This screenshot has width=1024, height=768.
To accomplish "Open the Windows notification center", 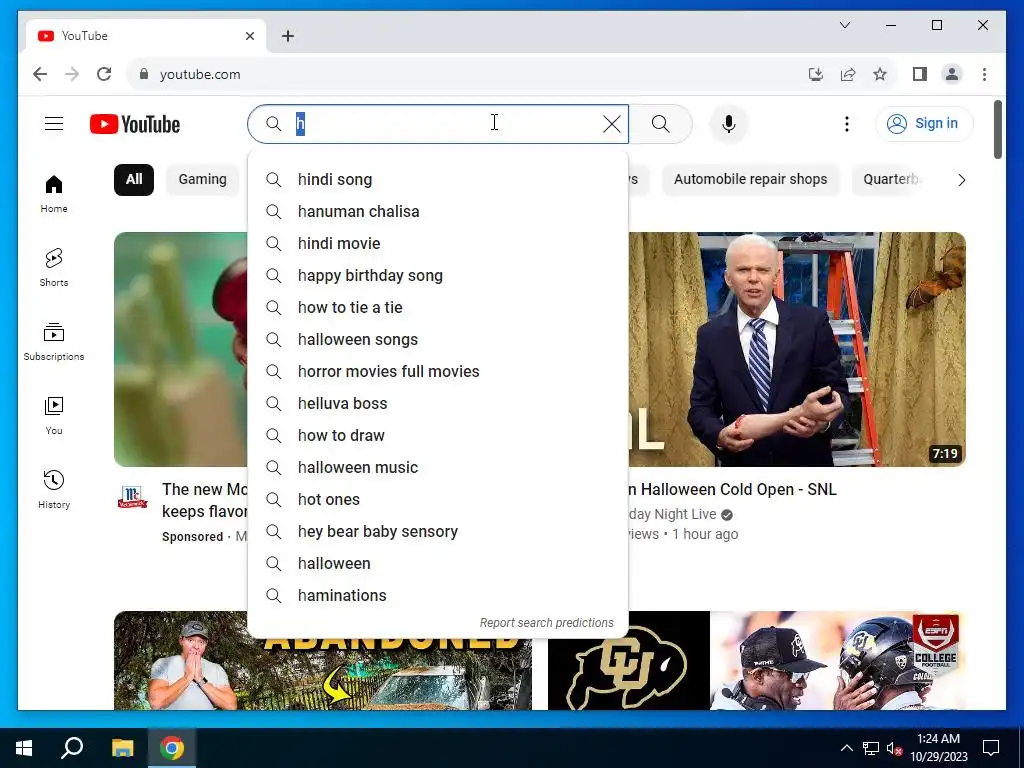I will tap(991, 748).
